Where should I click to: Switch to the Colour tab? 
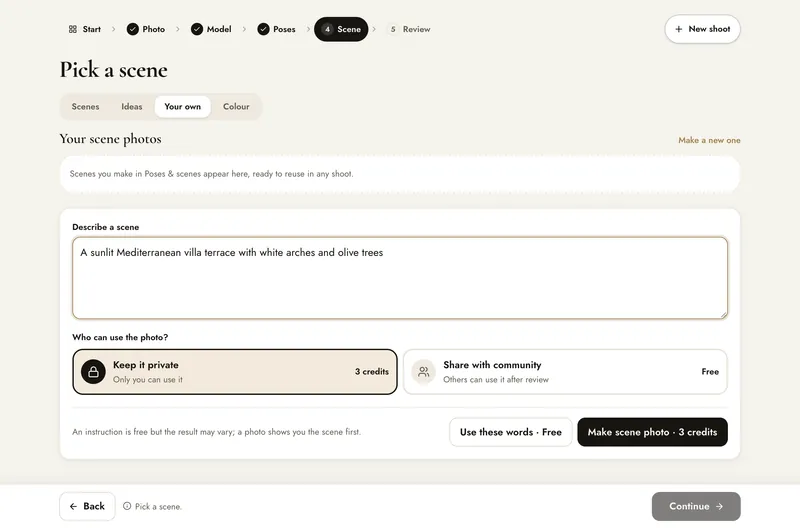(x=236, y=107)
